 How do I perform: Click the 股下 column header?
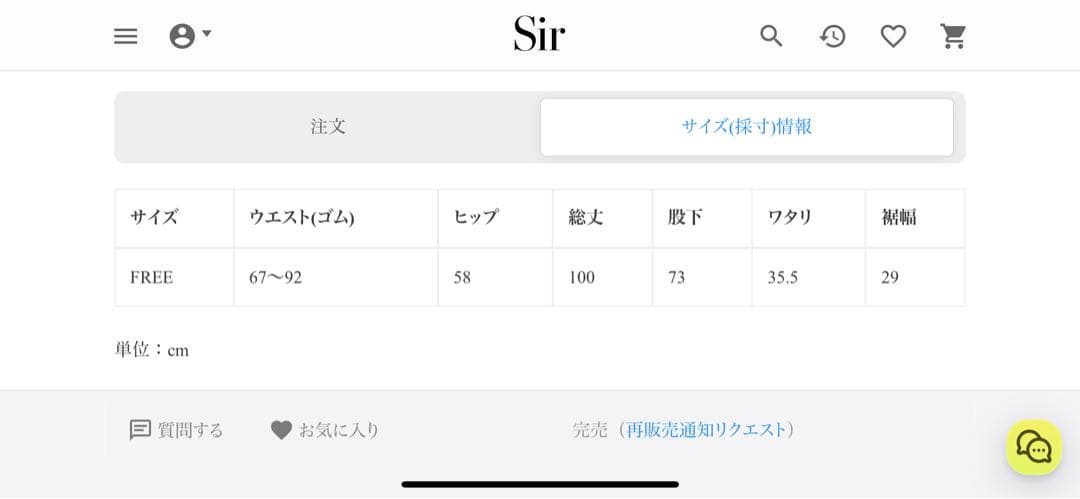tap(685, 217)
